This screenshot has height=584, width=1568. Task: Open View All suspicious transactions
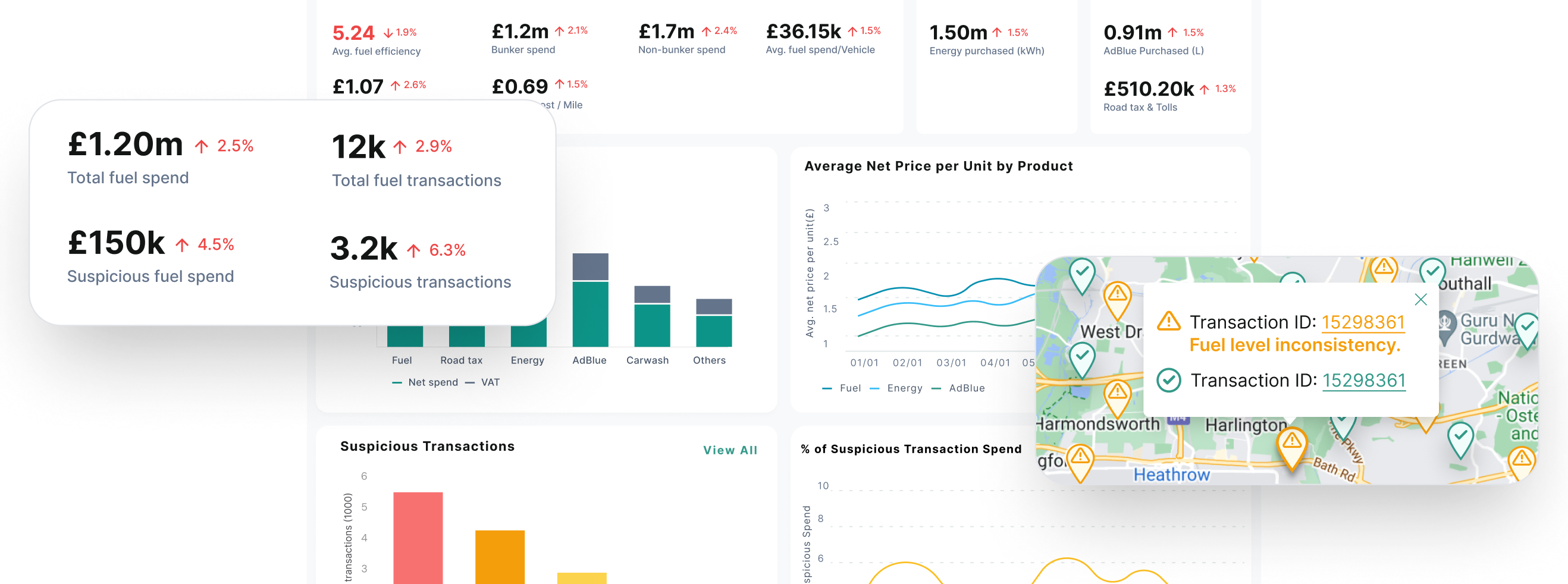coord(730,450)
